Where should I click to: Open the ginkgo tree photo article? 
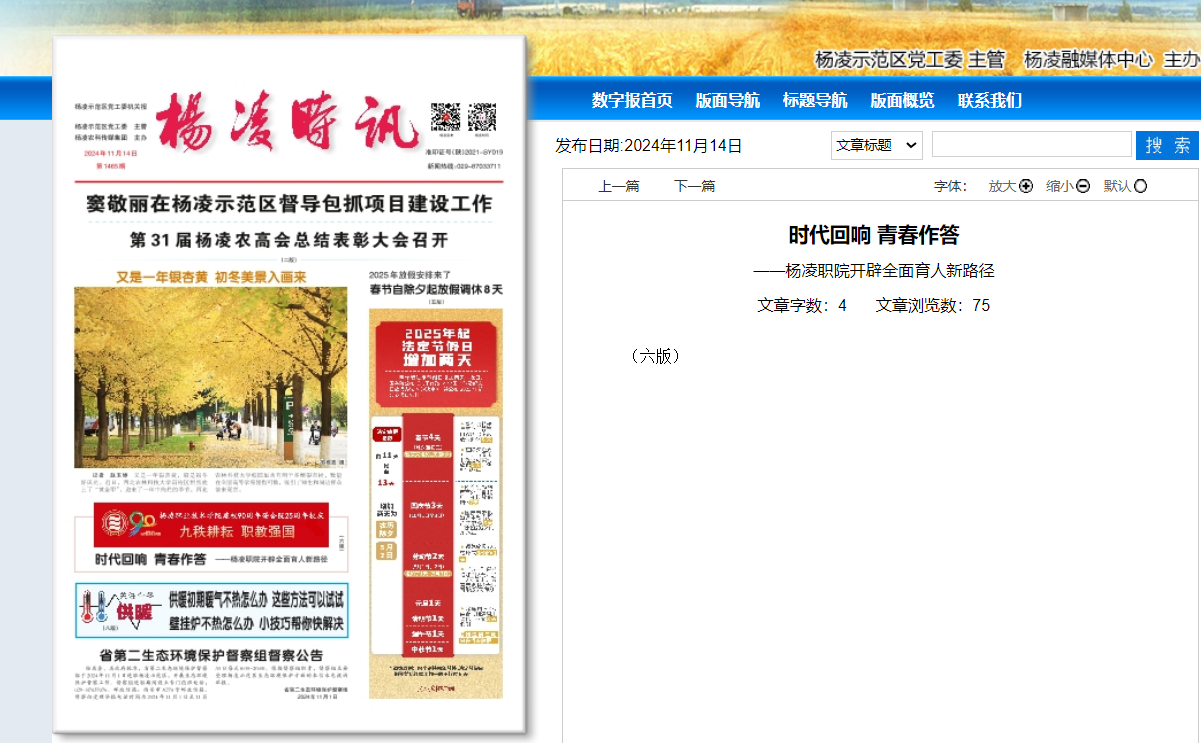tap(210, 377)
